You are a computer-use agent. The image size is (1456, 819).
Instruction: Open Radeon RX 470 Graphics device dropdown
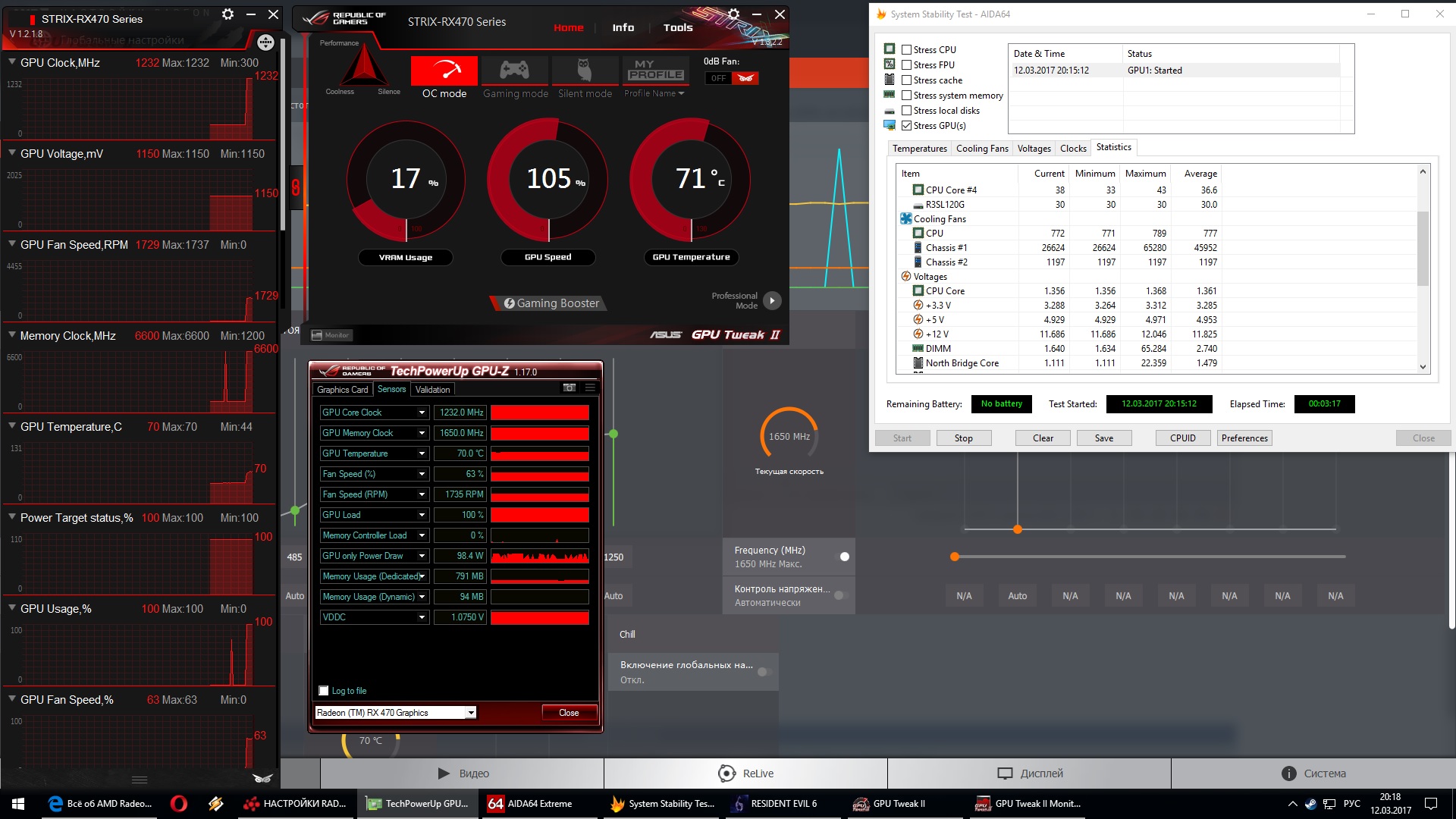[471, 713]
